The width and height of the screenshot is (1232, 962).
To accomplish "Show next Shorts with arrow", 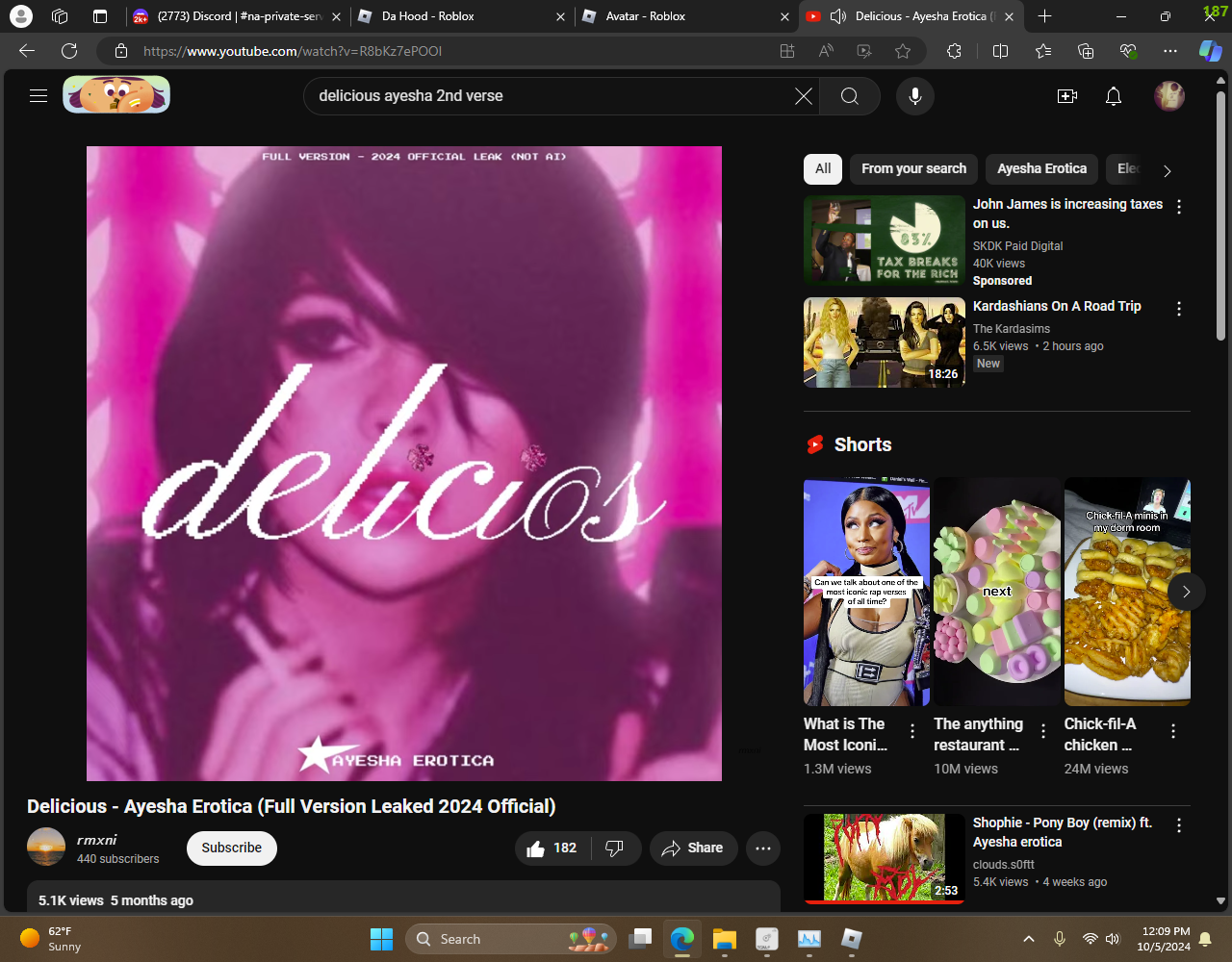I will [1186, 592].
